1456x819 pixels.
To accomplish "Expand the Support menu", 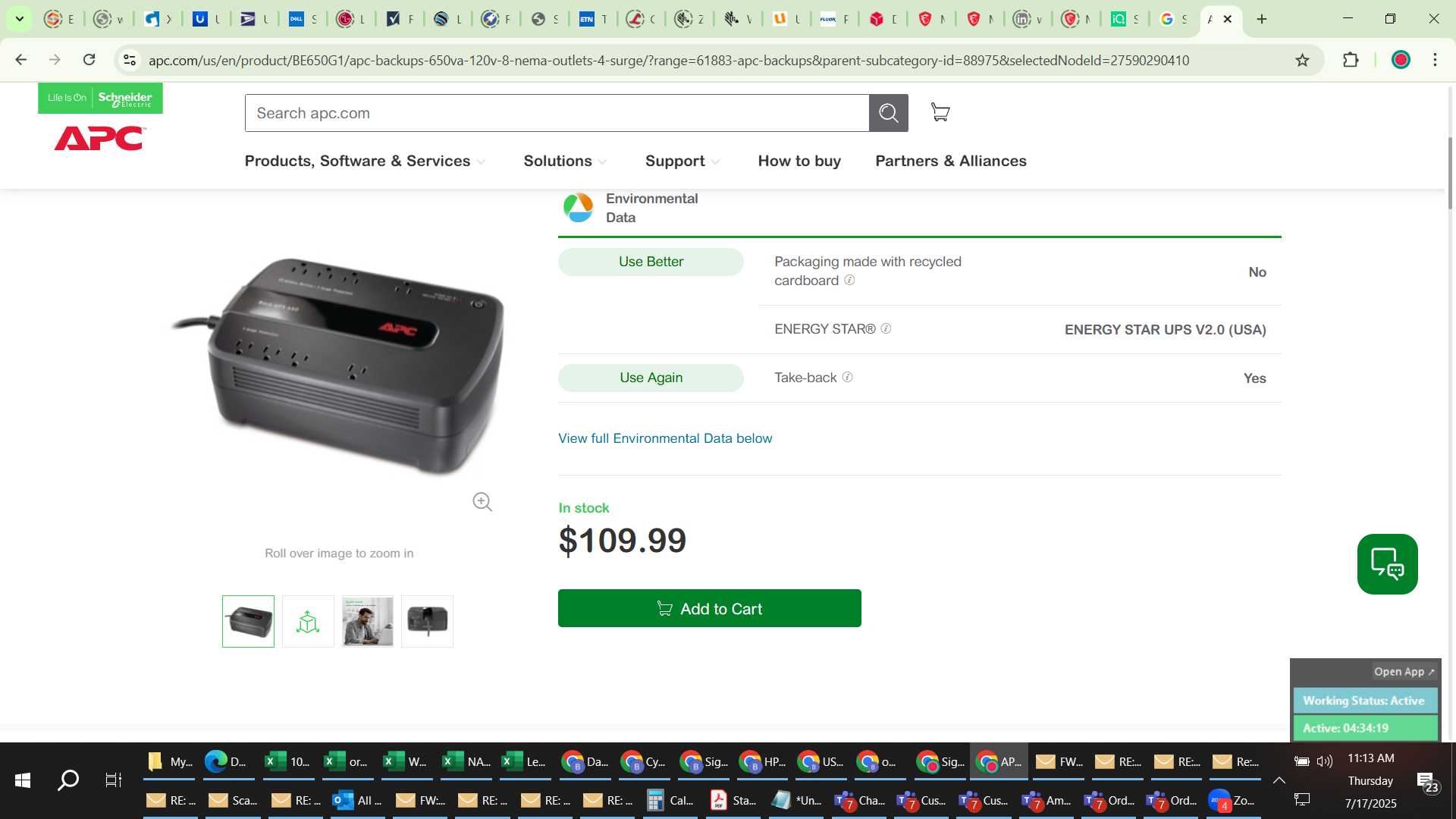I will coord(682,161).
